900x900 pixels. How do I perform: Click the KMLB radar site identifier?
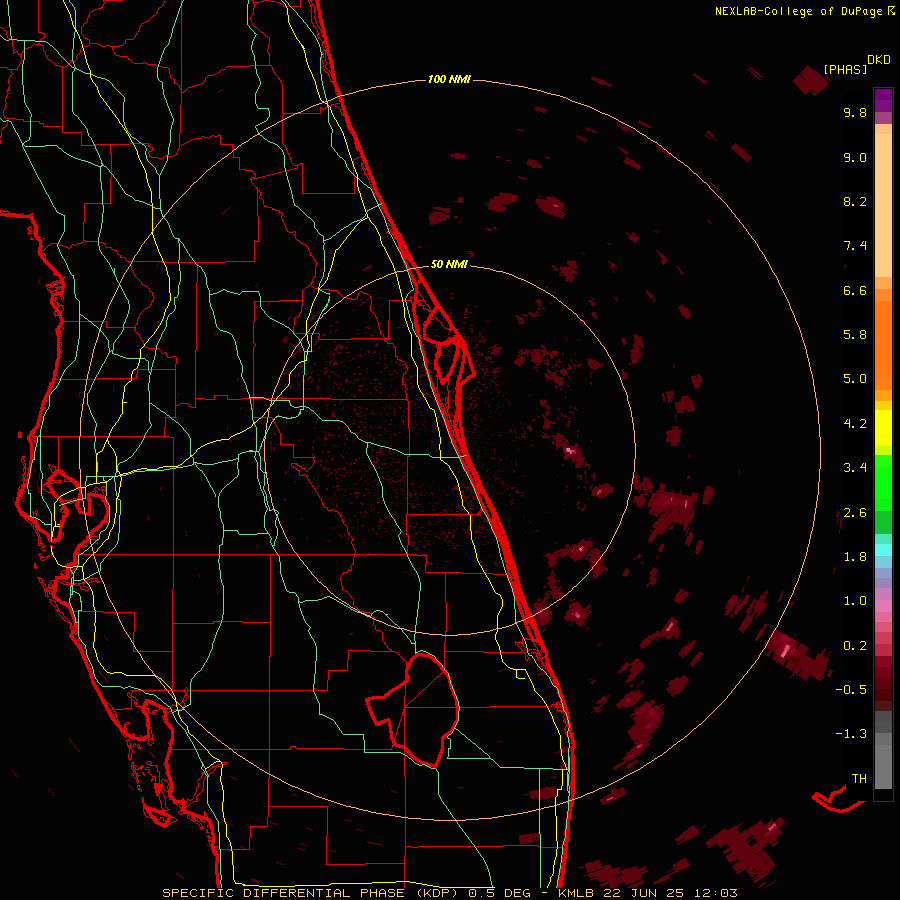coord(576,893)
